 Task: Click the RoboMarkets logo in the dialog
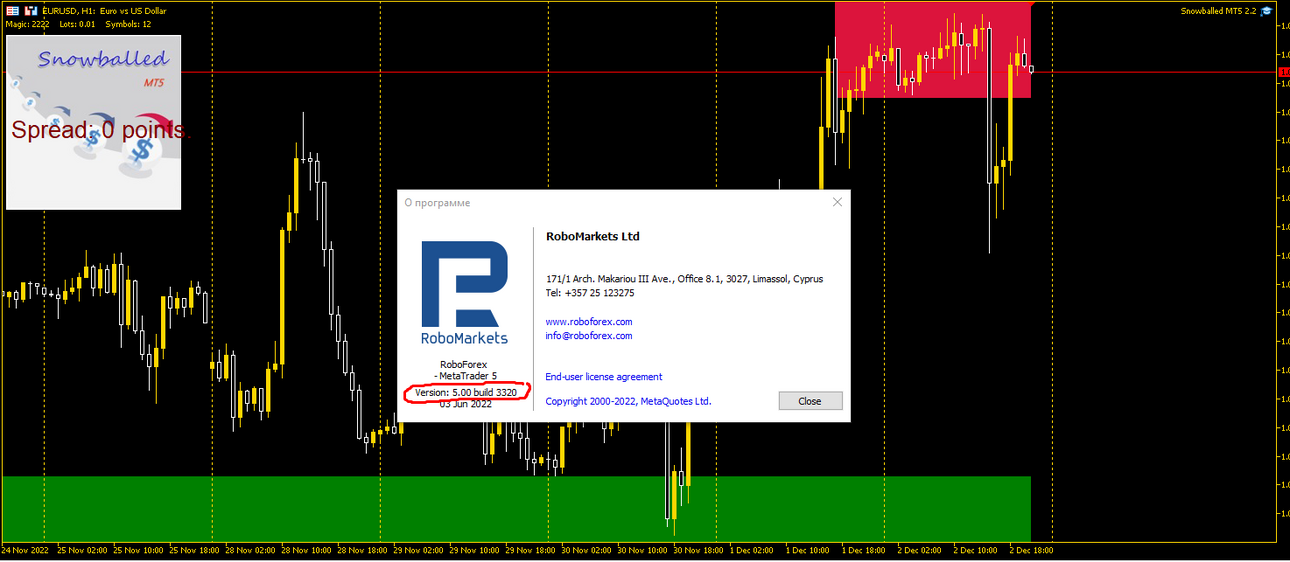[464, 292]
